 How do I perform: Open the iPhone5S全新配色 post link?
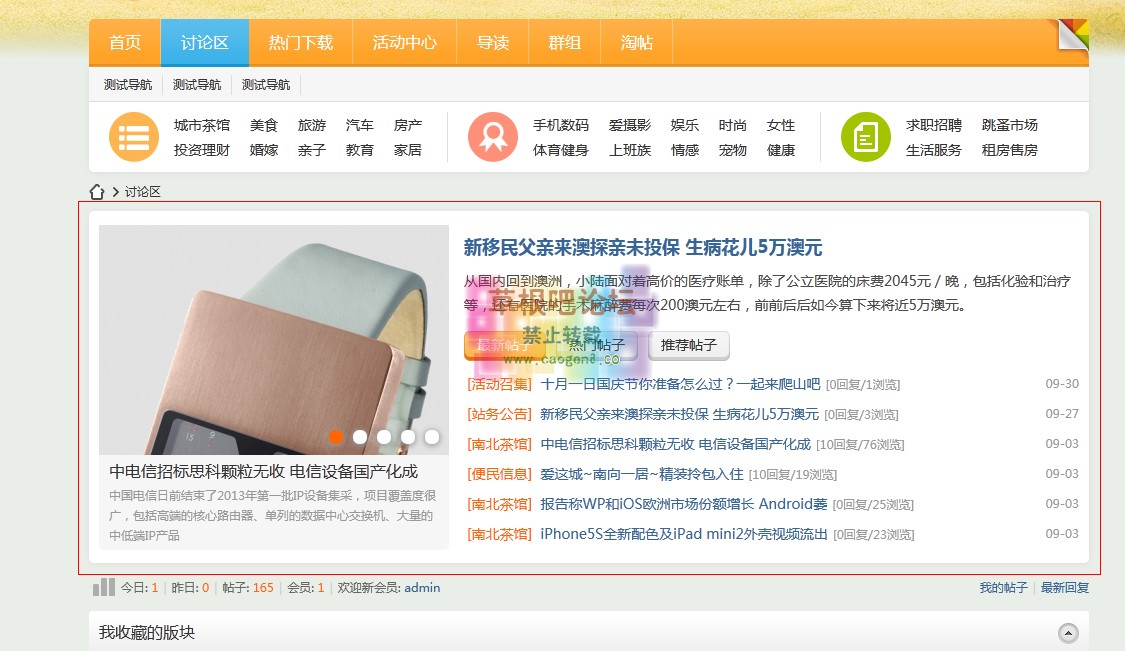coord(684,534)
